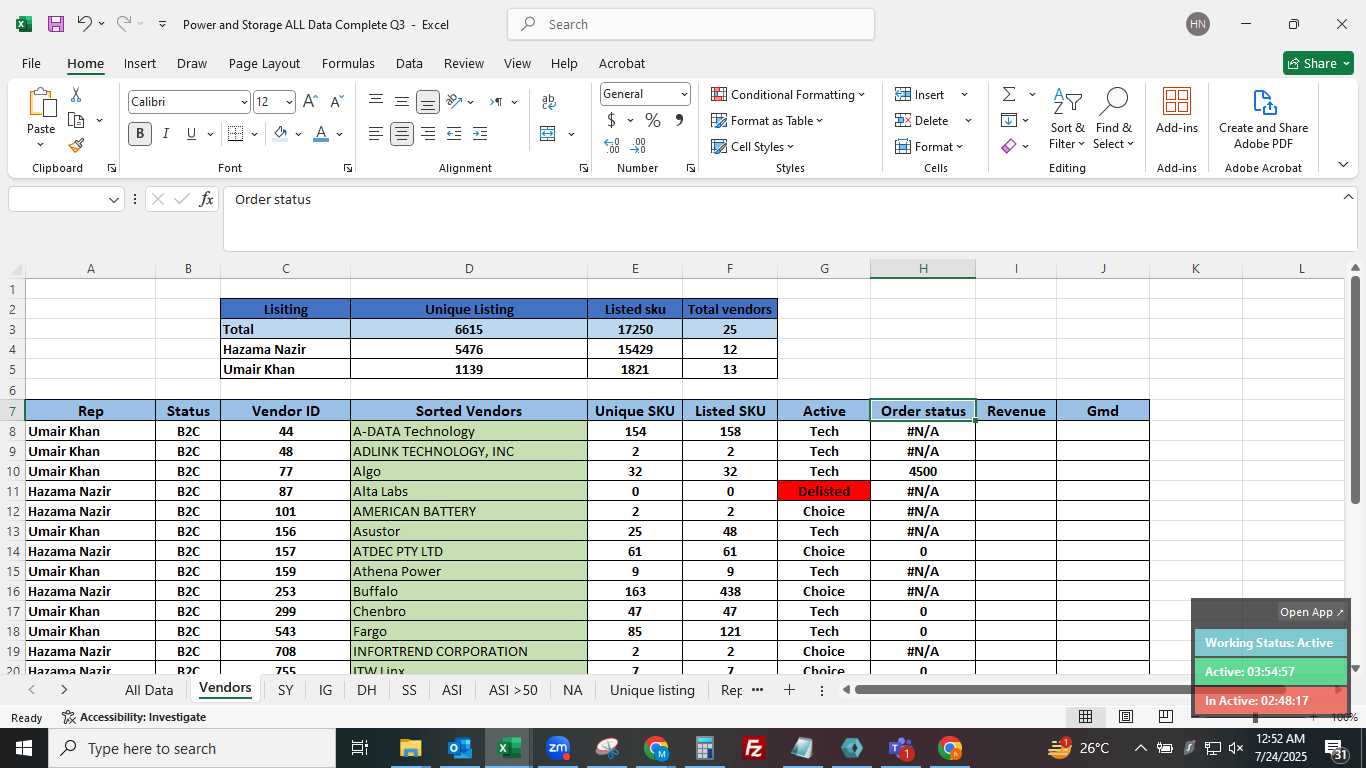Image resolution: width=1366 pixels, height=768 pixels.
Task: Toggle Underline formatting
Action: coord(191,133)
